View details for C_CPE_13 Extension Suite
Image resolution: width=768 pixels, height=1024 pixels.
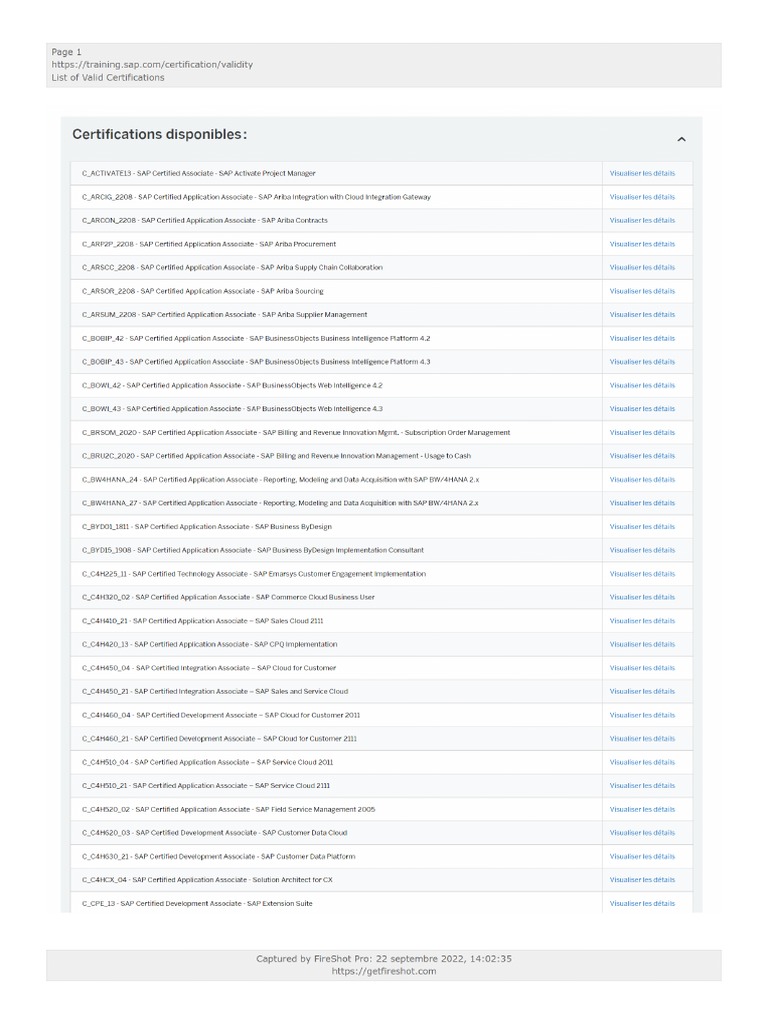coord(642,904)
